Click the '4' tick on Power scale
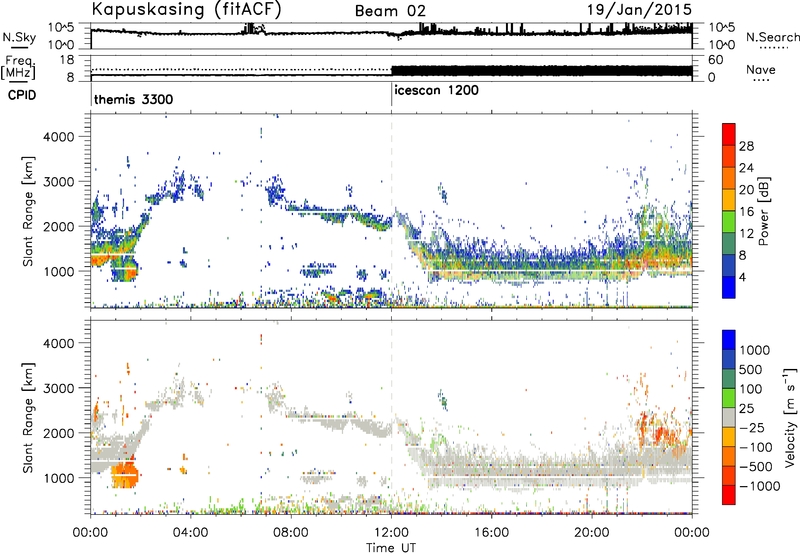800x554 pixels. 742,278
